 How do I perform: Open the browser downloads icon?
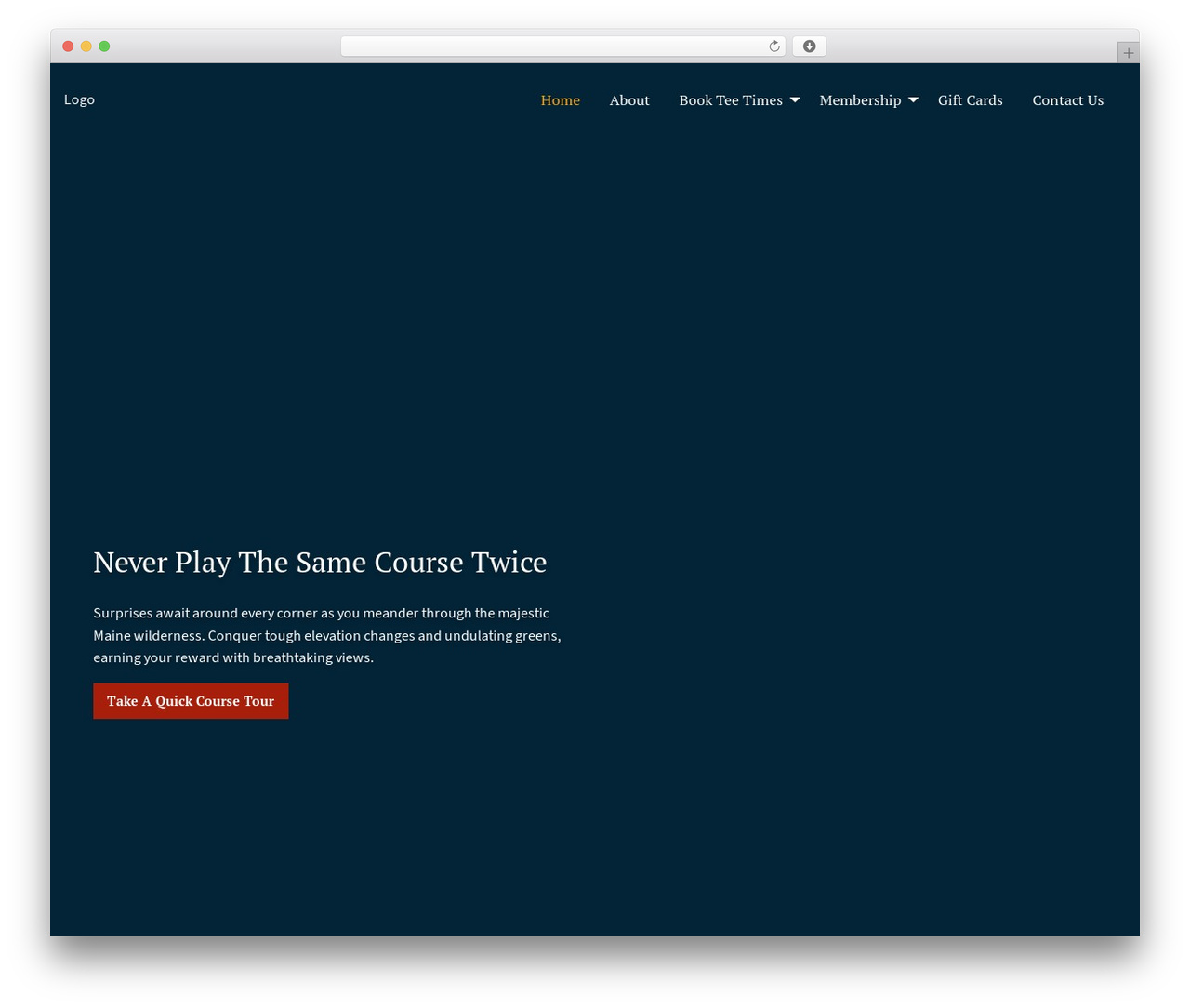click(809, 46)
